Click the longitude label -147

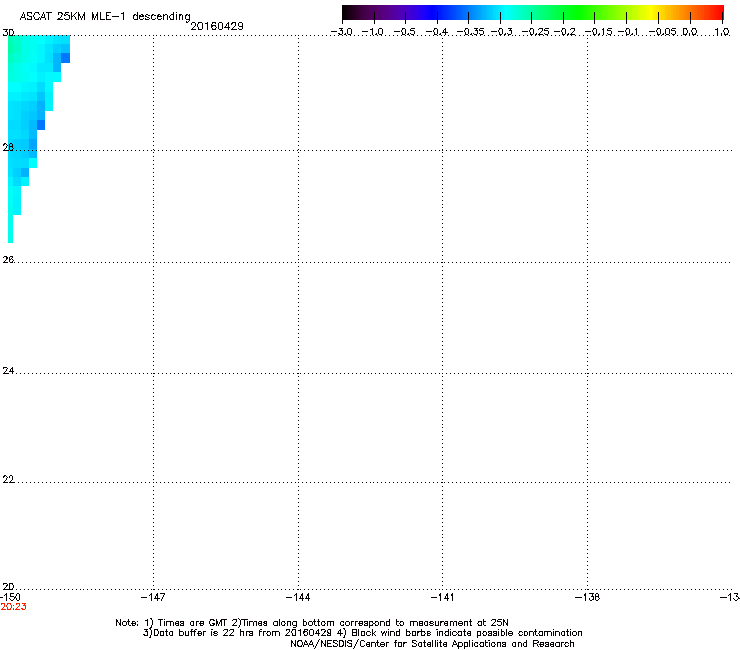153,598
